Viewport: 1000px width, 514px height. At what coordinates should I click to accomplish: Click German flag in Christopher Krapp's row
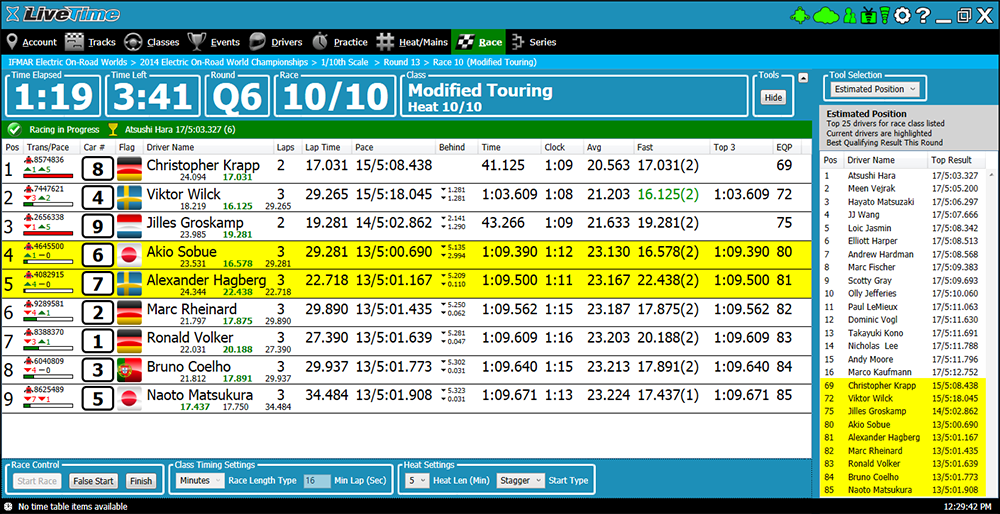[x=128, y=168]
